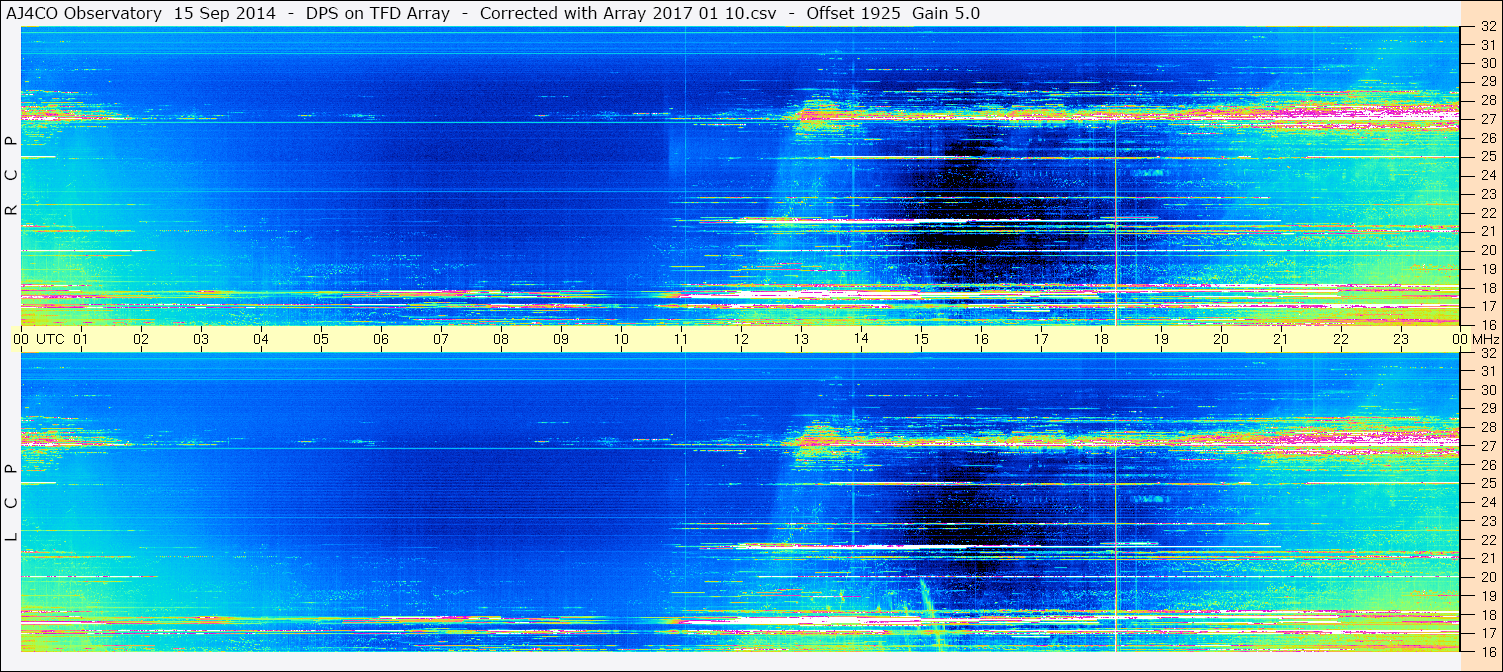Click the 03 hour label on time axis
Image resolution: width=1503 pixels, height=672 pixels.
click(201, 339)
